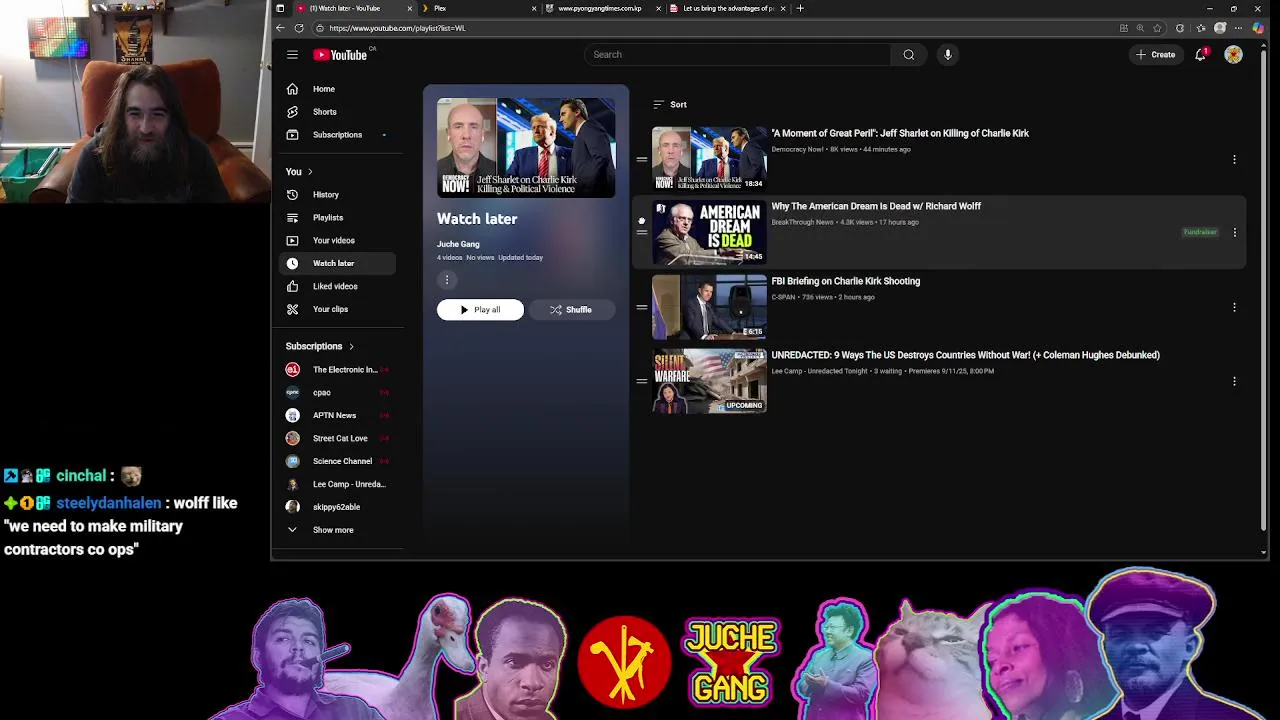Open American Dream Is Dead thumbnail

(709, 232)
